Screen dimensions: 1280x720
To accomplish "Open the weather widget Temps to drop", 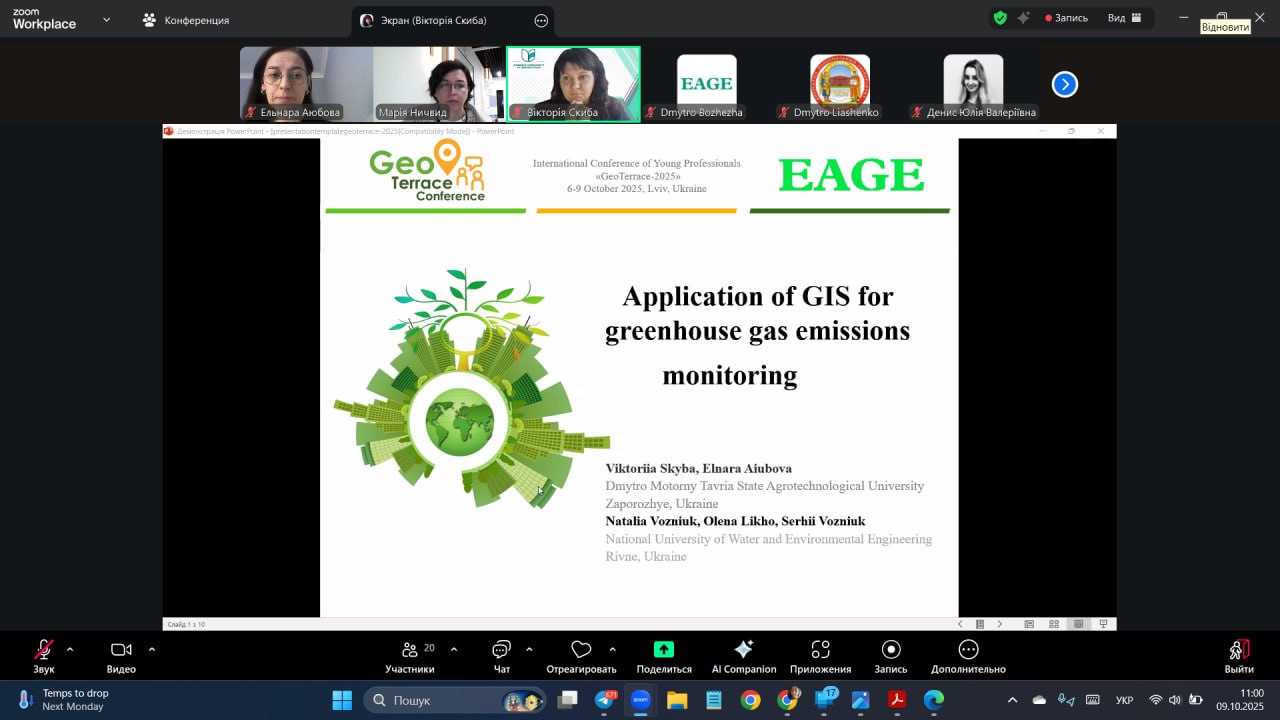I will 62,700.
